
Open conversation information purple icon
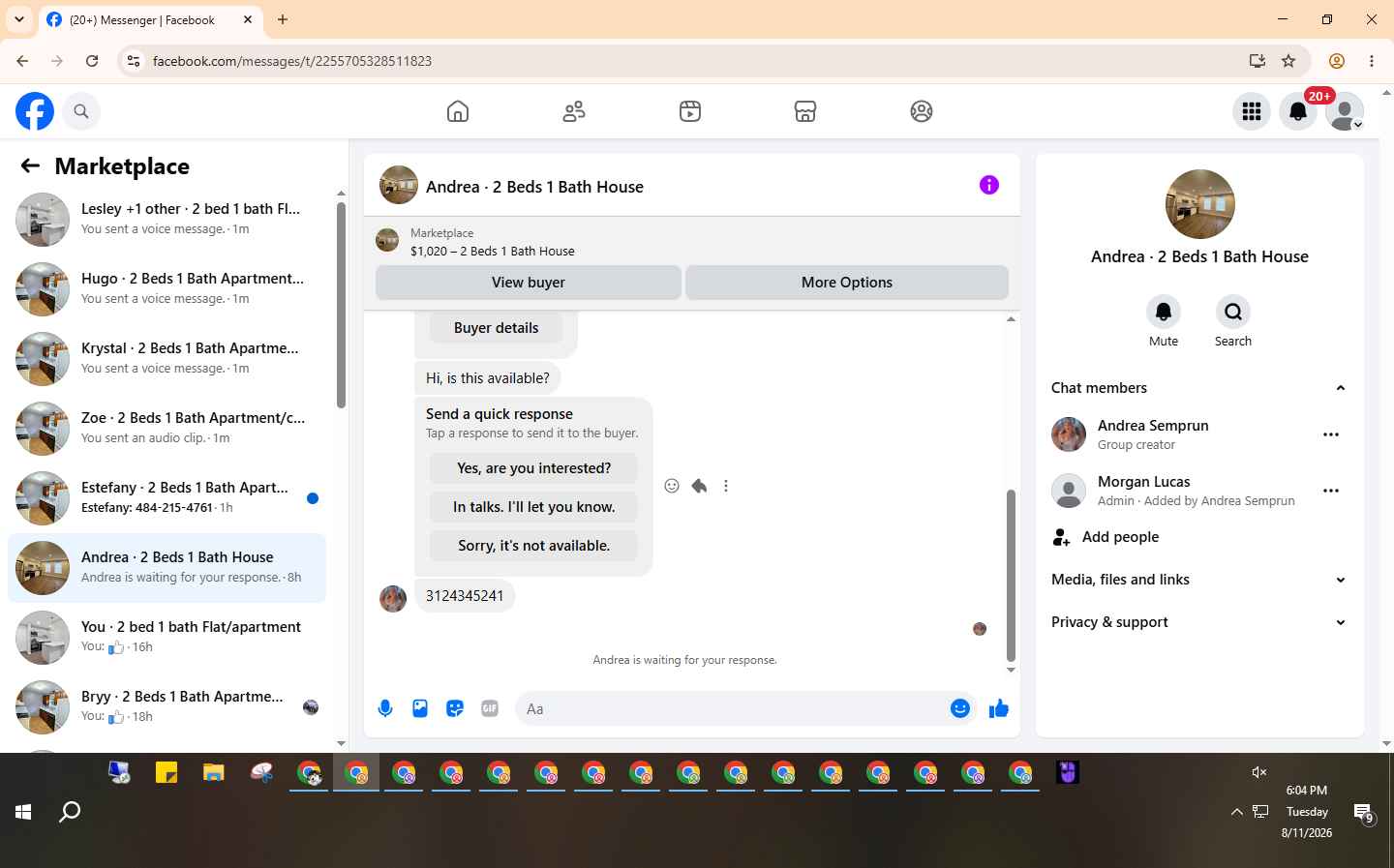(x=989, y=185)
